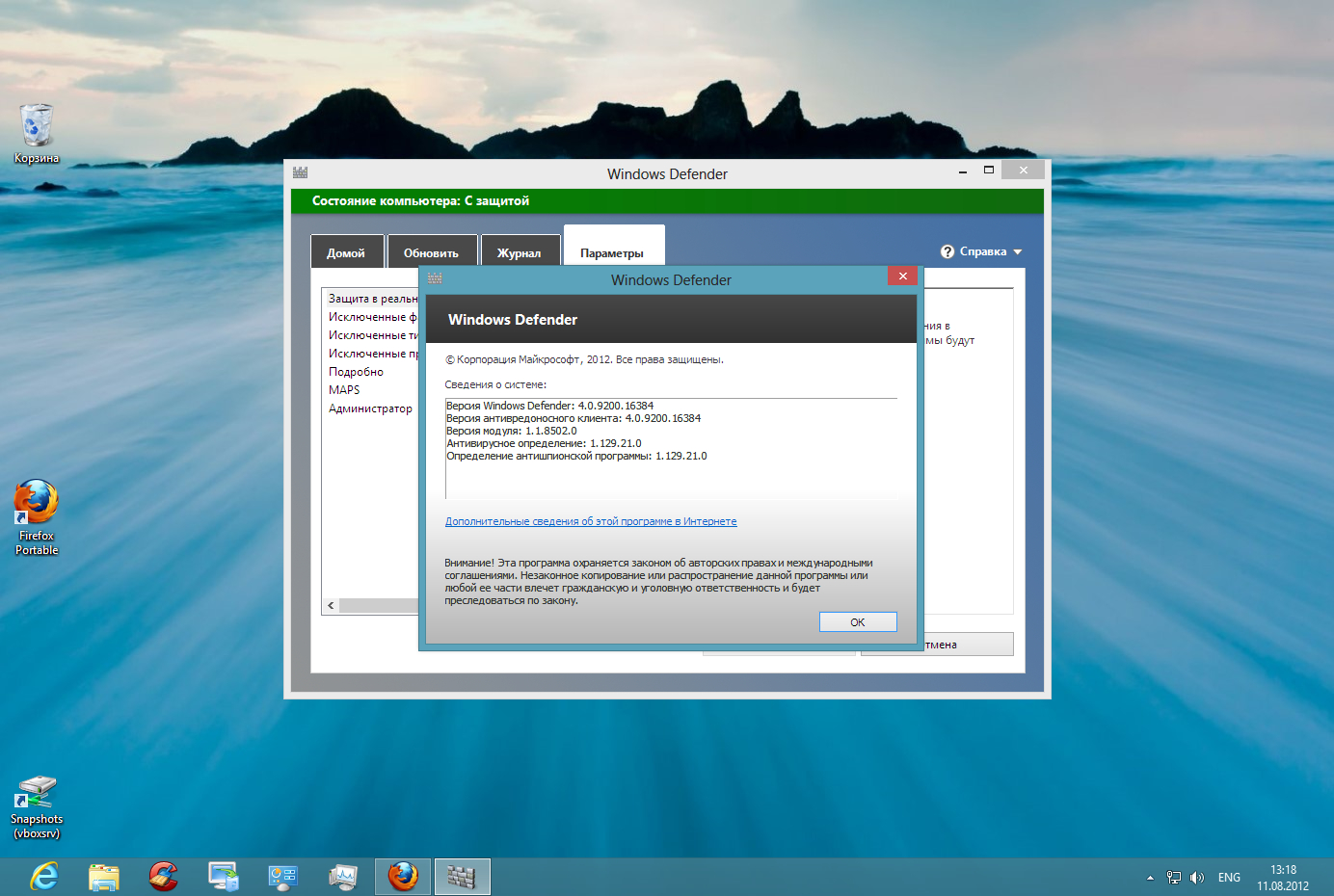Select Подробно settings item
Image resolution: width=1334 pixels, height=896 pixels.
click(356, 372)
